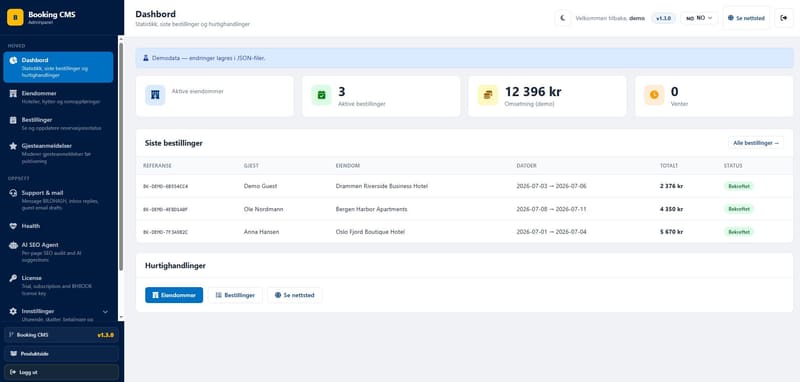Click Bekreftet status for Anna Hansen
This screenshot has height=382, width=800.
tap(739, 232)
